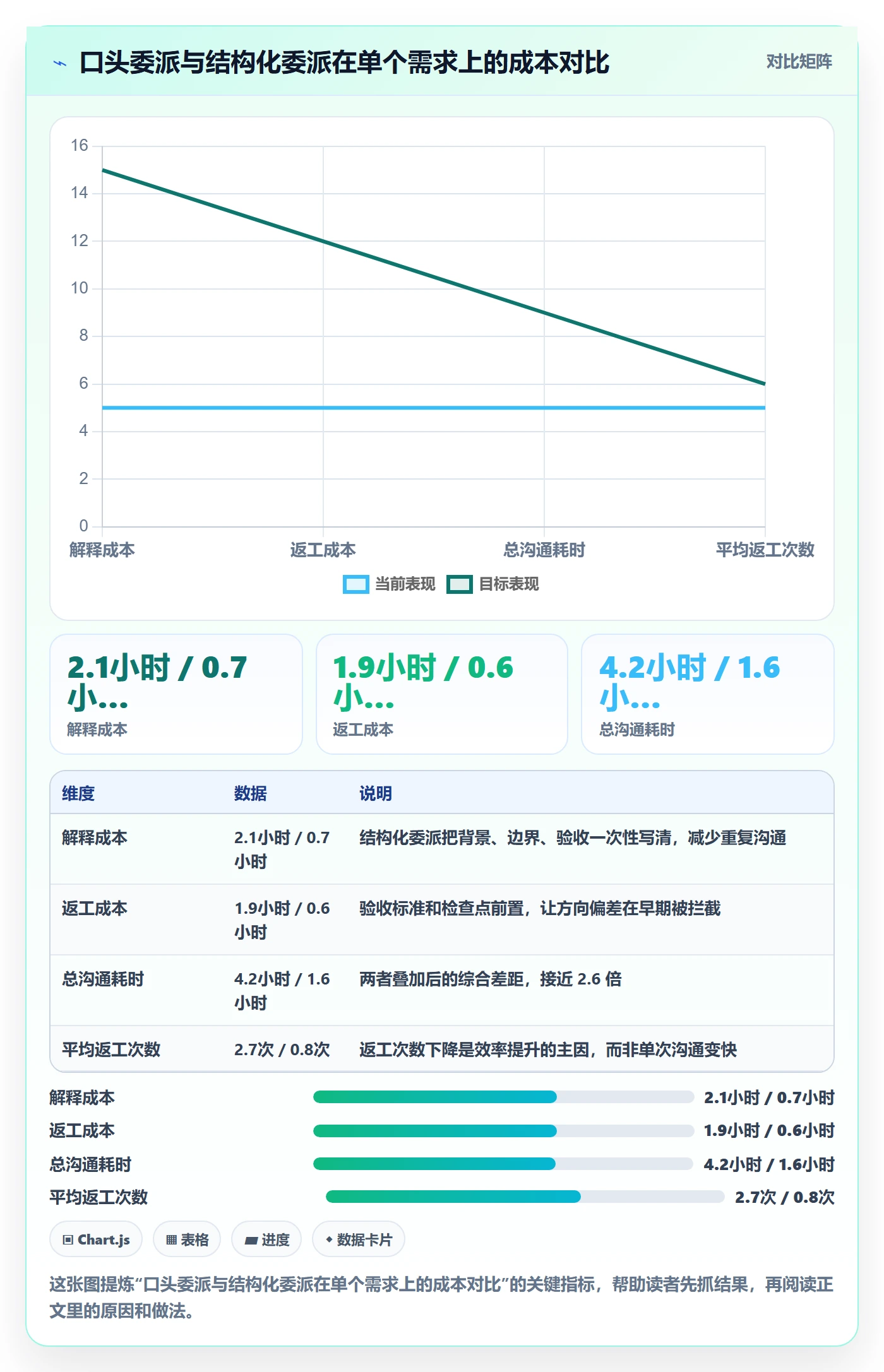Click the 两者叠加后的综合差距 description cell

pos(491,979)
